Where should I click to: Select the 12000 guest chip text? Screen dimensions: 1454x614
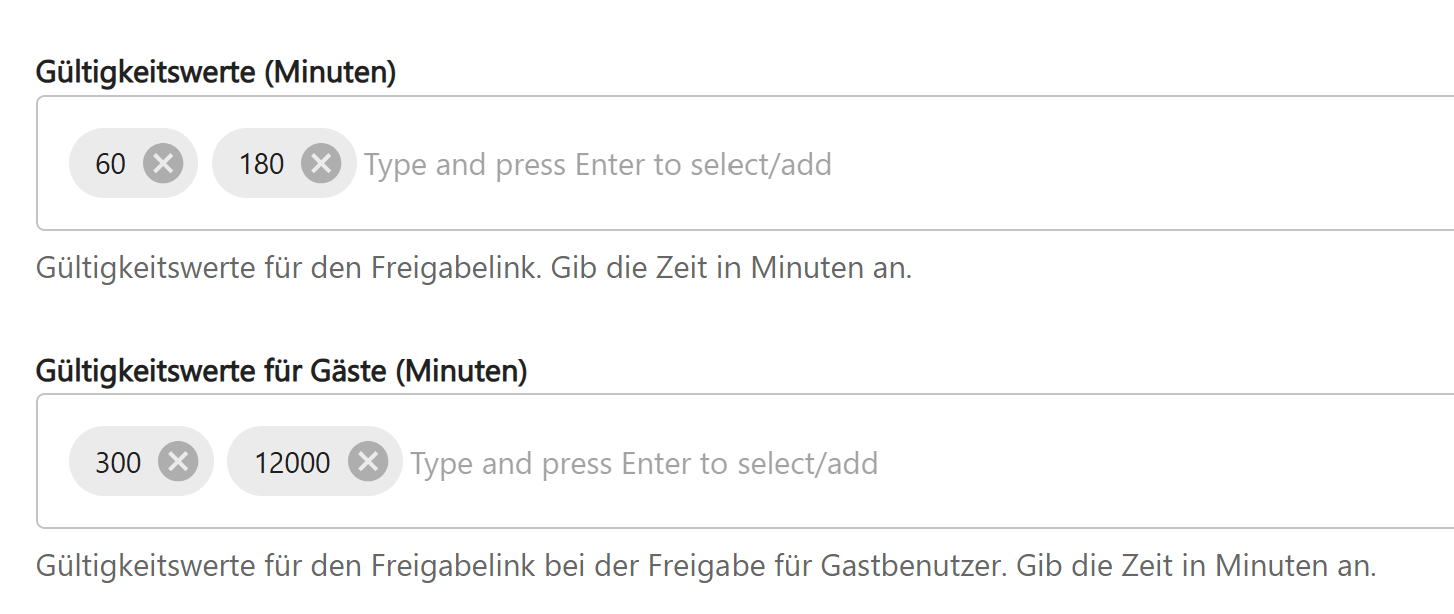pos(292,462)
